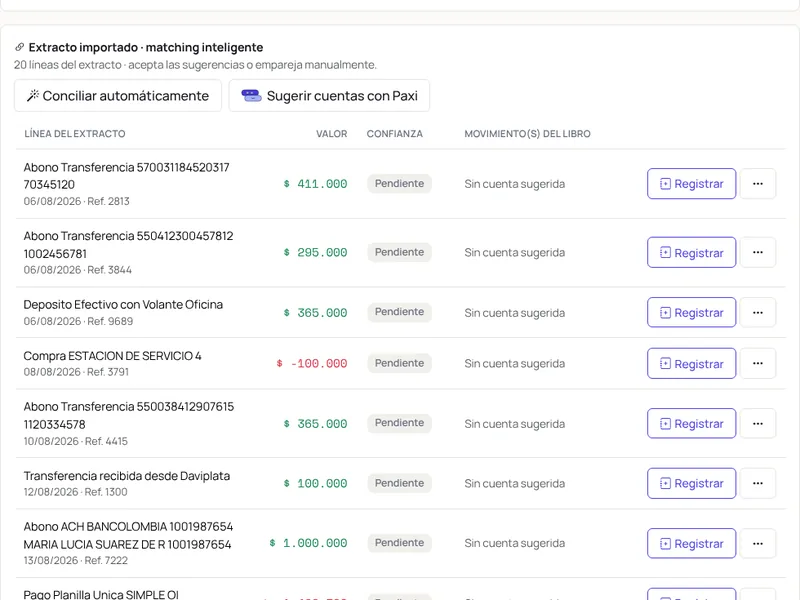The height and width of the screenshot is (600, 800).
Task: Click Pendiente badge on ESTACION DE SERVICIO row
Action: tap(399, 363)
